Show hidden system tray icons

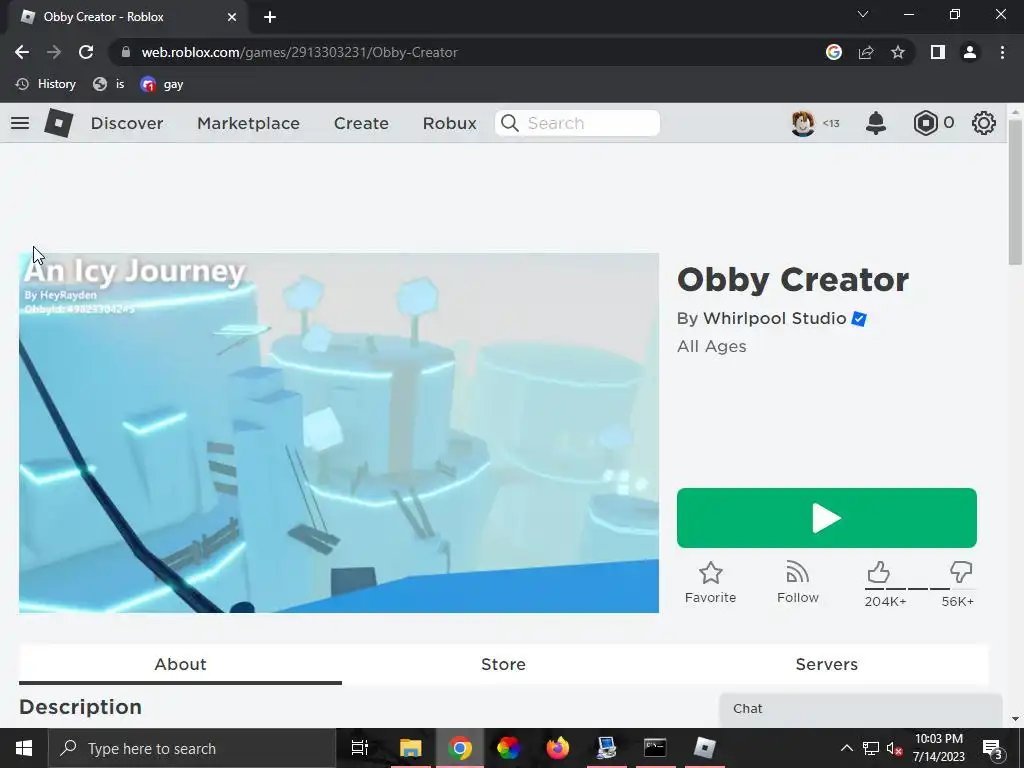click(846, 748)
